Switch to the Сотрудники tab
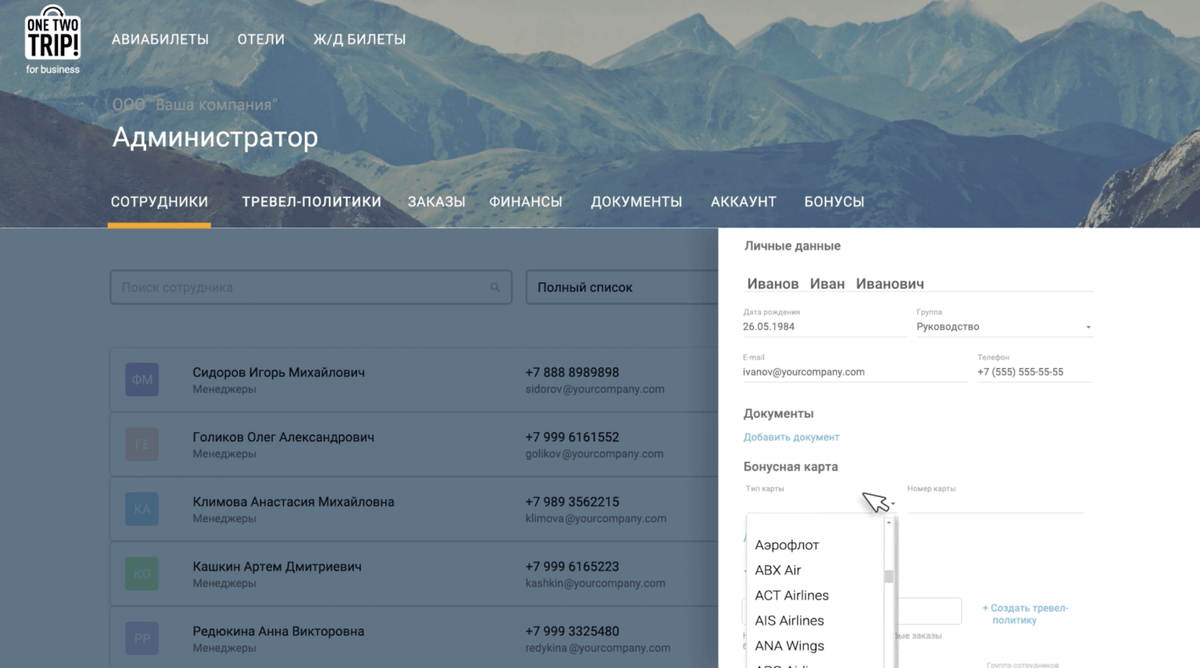Viewport: 1200px width, 668px height. click(x=159, y=202)
